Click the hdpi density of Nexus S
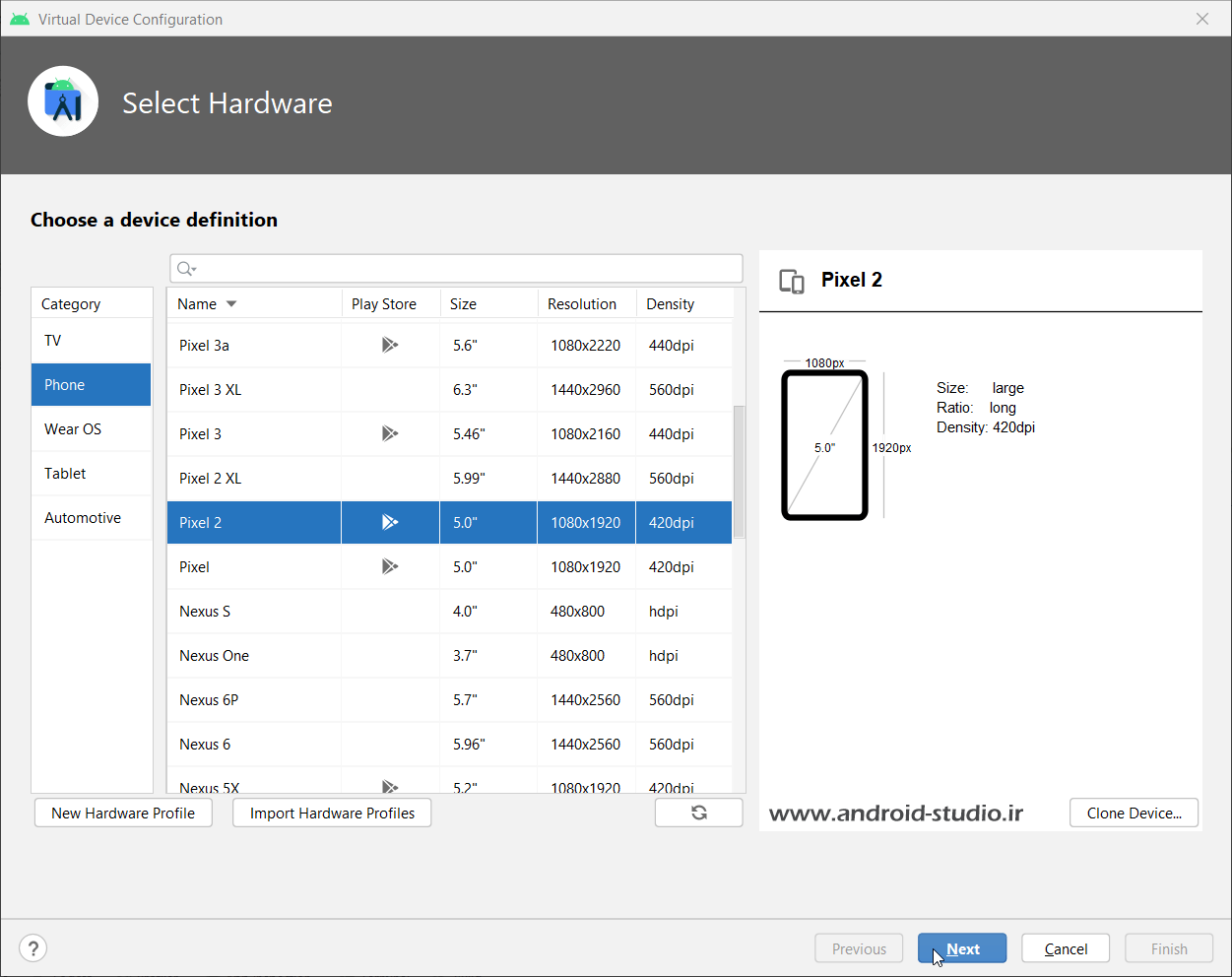This screenshot has height=977, width=1232. (x=664, y=611)
